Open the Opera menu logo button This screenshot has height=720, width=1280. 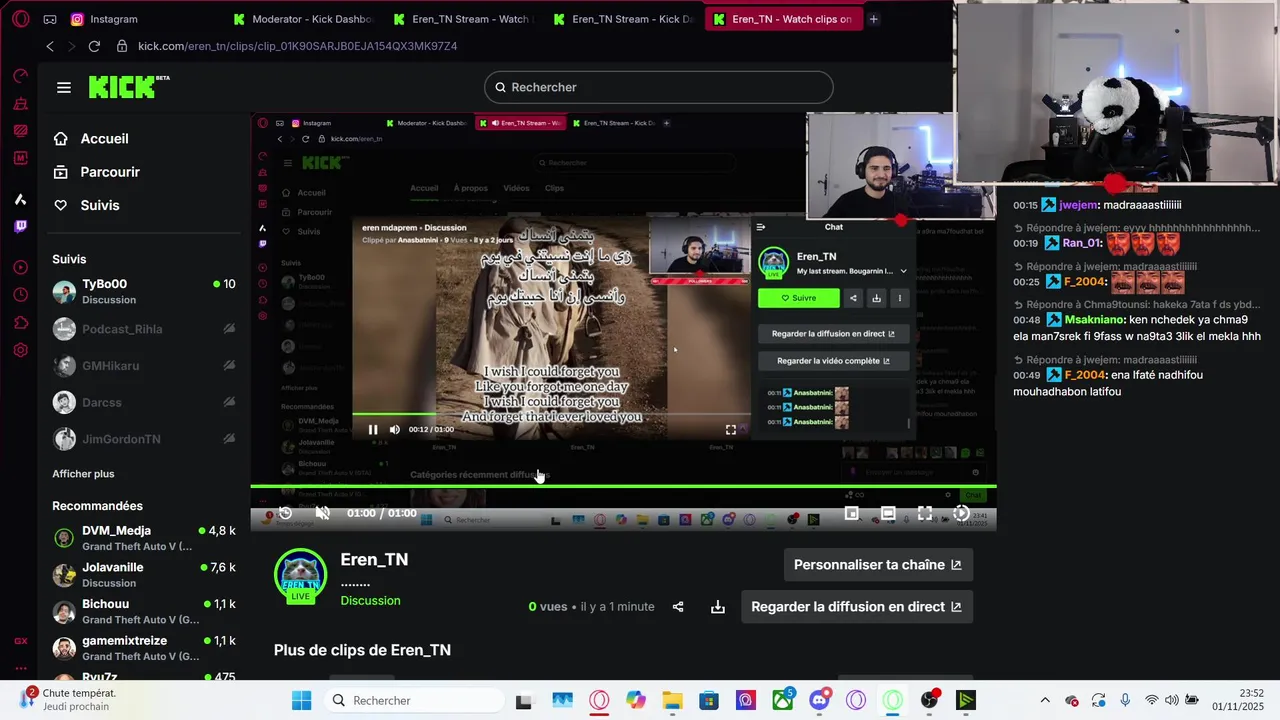[20, 19]
